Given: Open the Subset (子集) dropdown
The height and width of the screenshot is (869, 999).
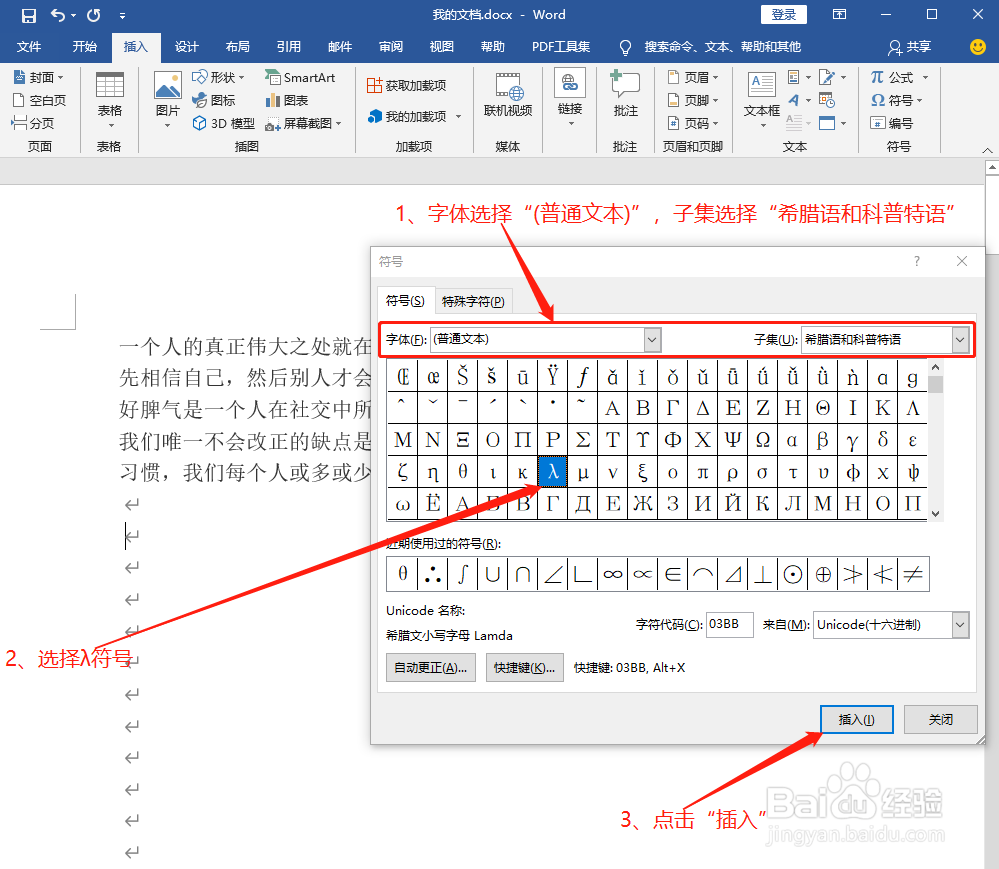Looking at the screenshot, I should [960, 340].
